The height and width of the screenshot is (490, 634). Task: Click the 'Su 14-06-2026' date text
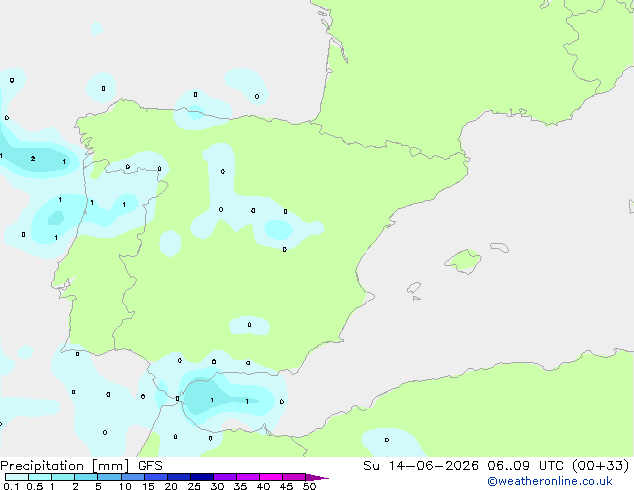421,466
